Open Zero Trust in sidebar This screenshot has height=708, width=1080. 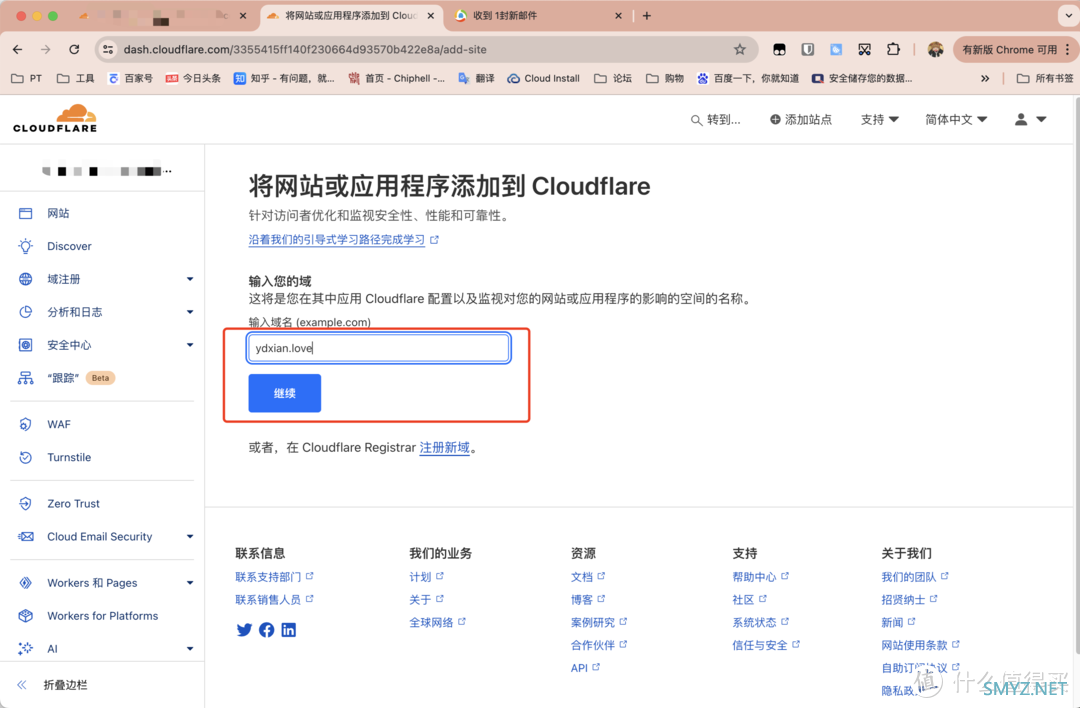coord(73,504)
